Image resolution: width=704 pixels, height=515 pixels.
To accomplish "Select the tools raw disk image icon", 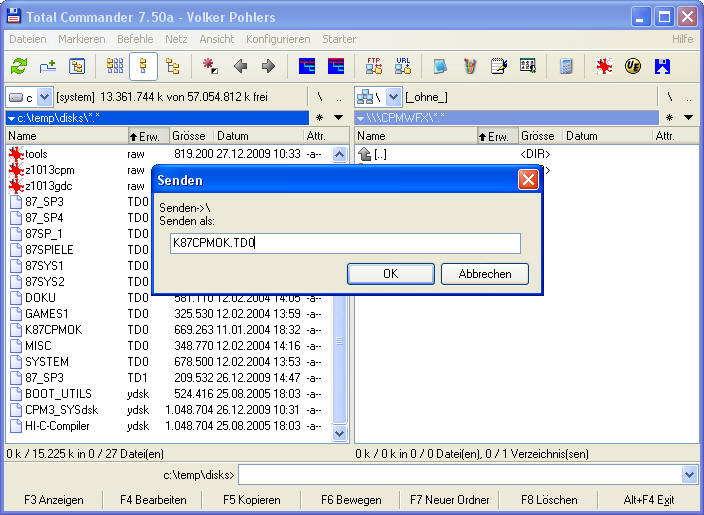I will click(x=16, y=154).
